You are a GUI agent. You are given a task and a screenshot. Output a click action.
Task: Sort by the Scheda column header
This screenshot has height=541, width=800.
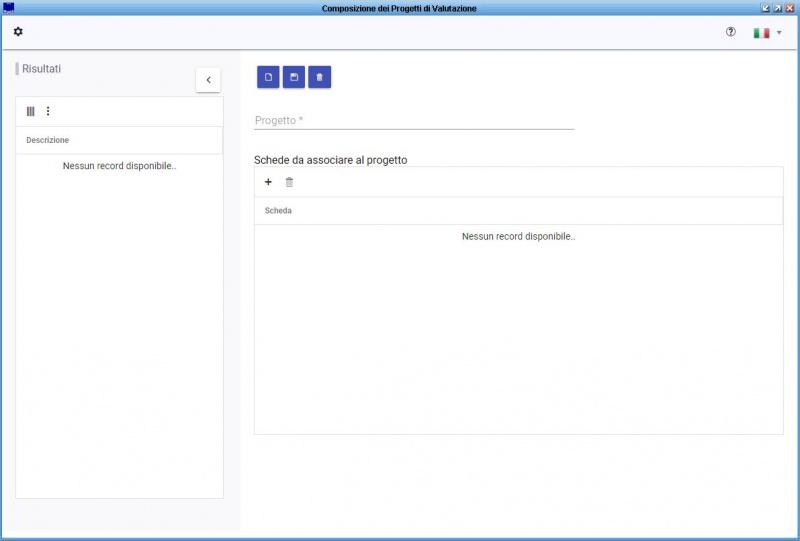[x=278, y=210]
